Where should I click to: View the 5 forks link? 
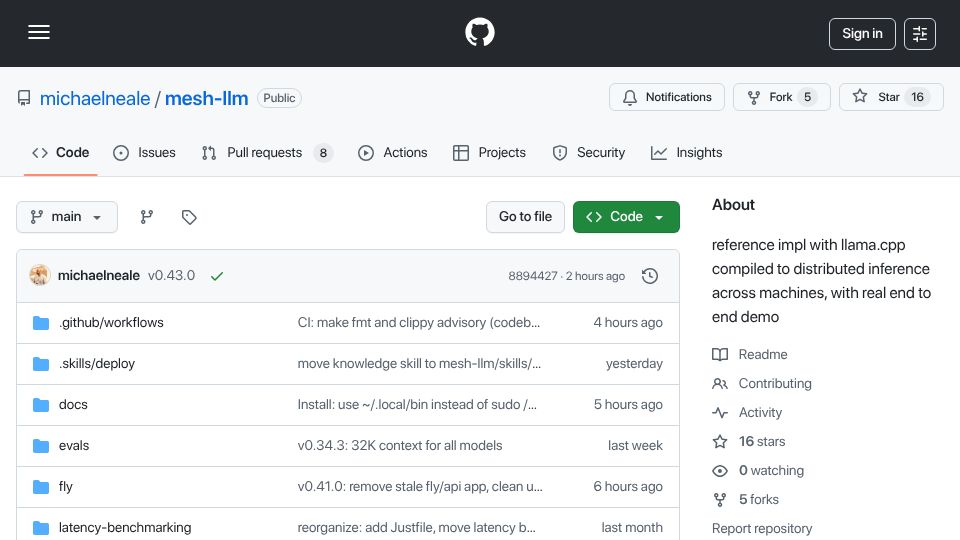[746, 500]
